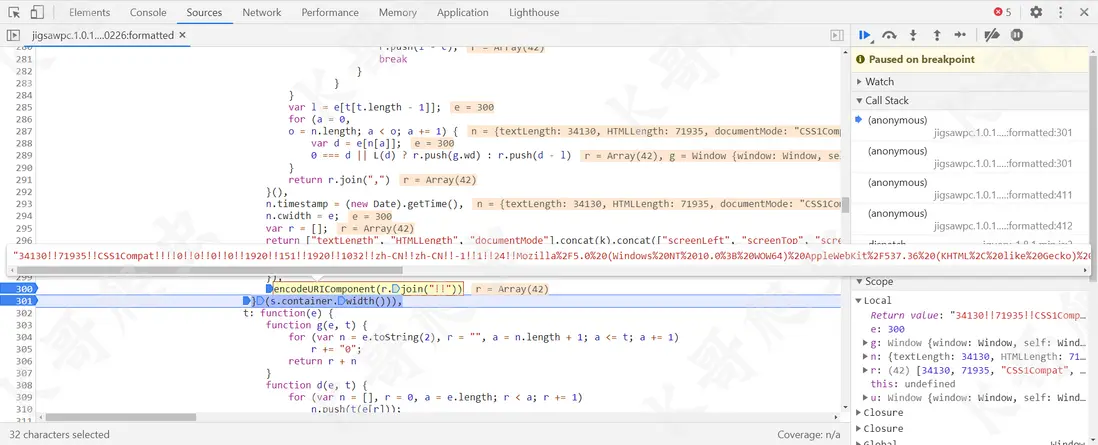Image resolution: width=1098 pixels, height=445 pixels.
Task: Switch to the Network tab
Action: click(261, 12)
